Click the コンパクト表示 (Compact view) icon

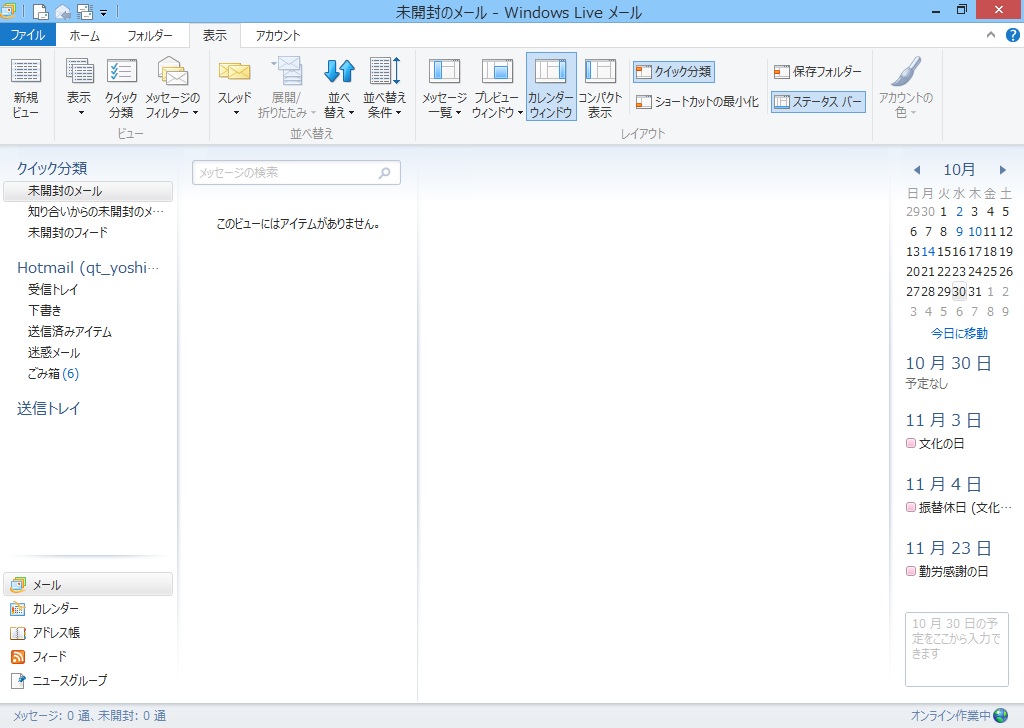tap(600, 88)
